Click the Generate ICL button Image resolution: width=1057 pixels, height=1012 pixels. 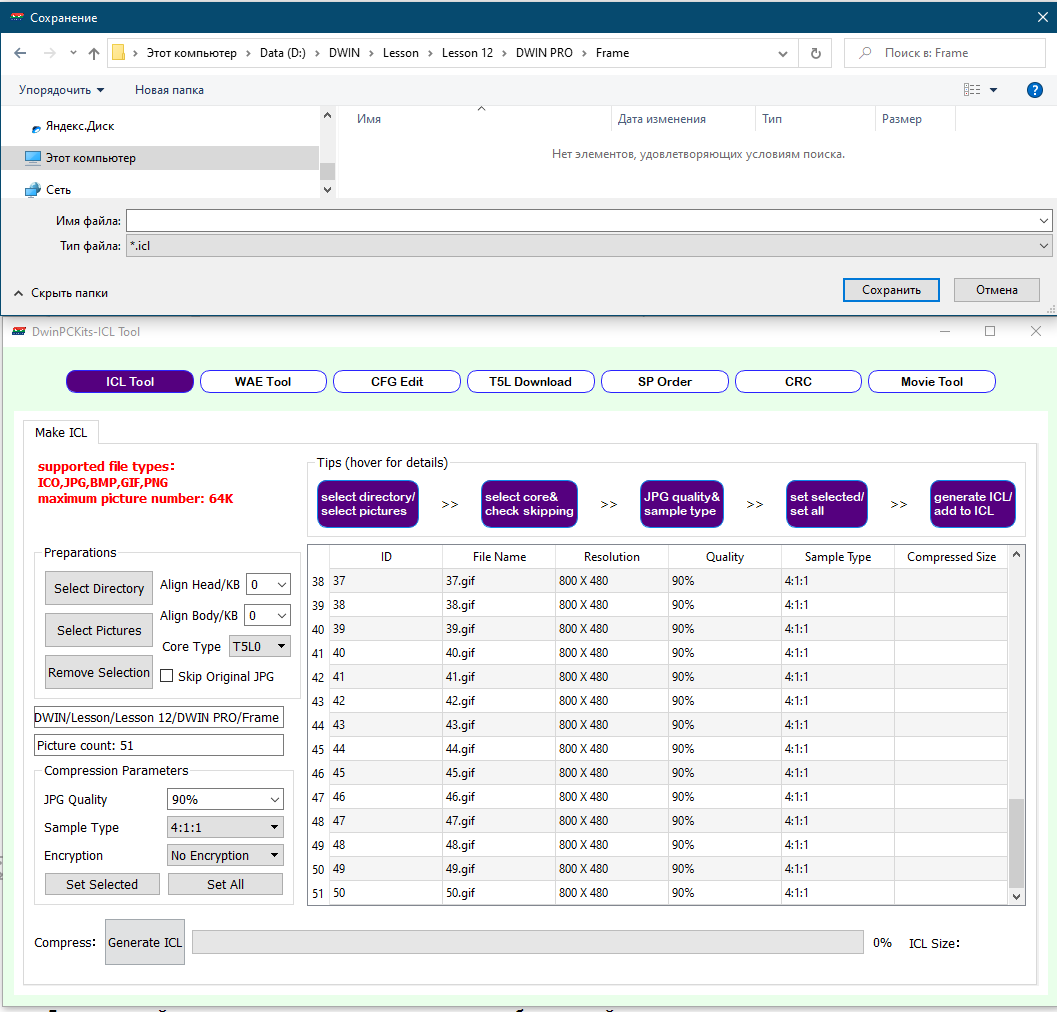pos(145,943)
